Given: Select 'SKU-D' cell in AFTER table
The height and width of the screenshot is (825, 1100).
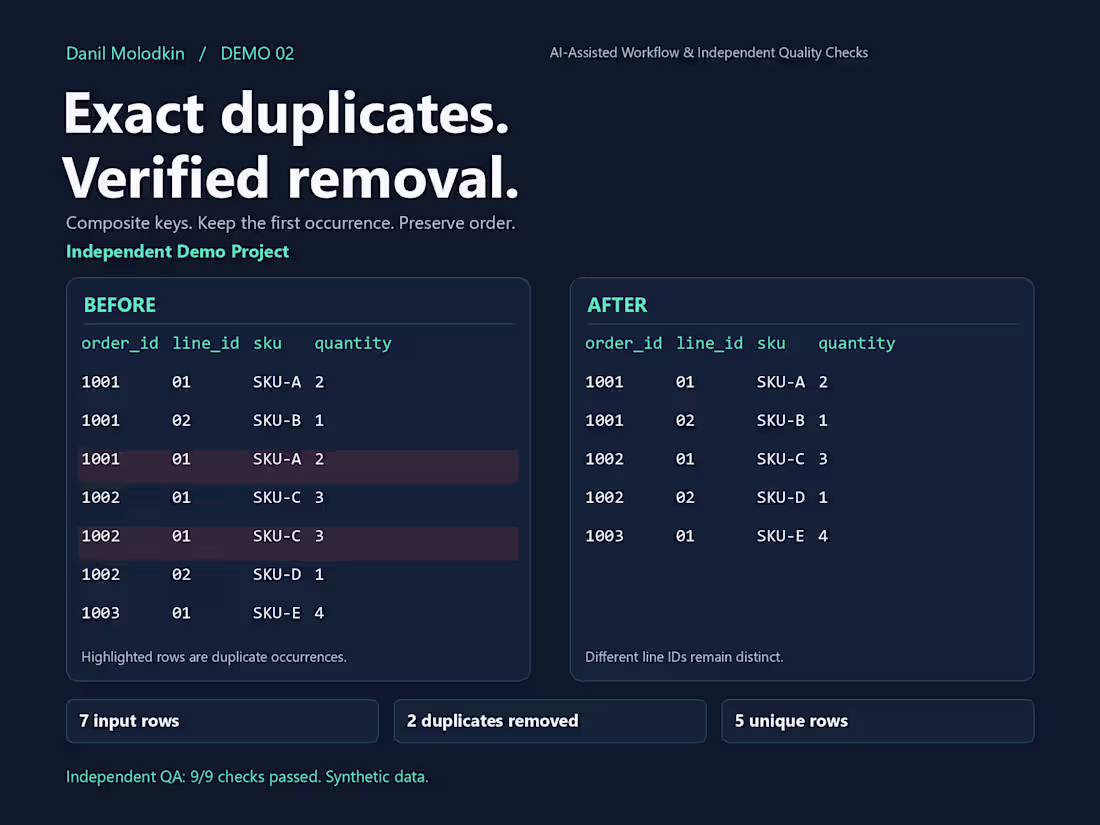Looking at the screenshot, I should click(781, 497).
